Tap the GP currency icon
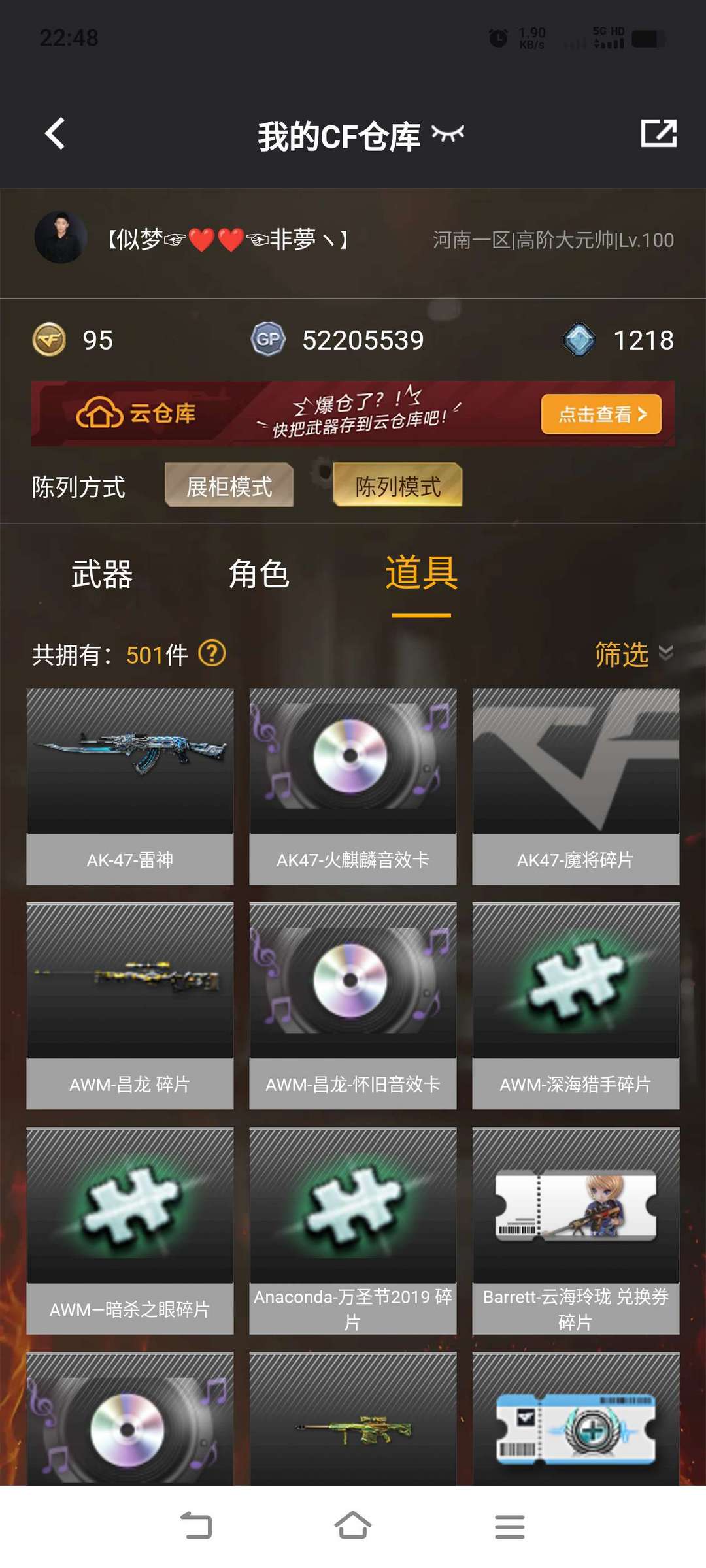 [x=267, y=339]
